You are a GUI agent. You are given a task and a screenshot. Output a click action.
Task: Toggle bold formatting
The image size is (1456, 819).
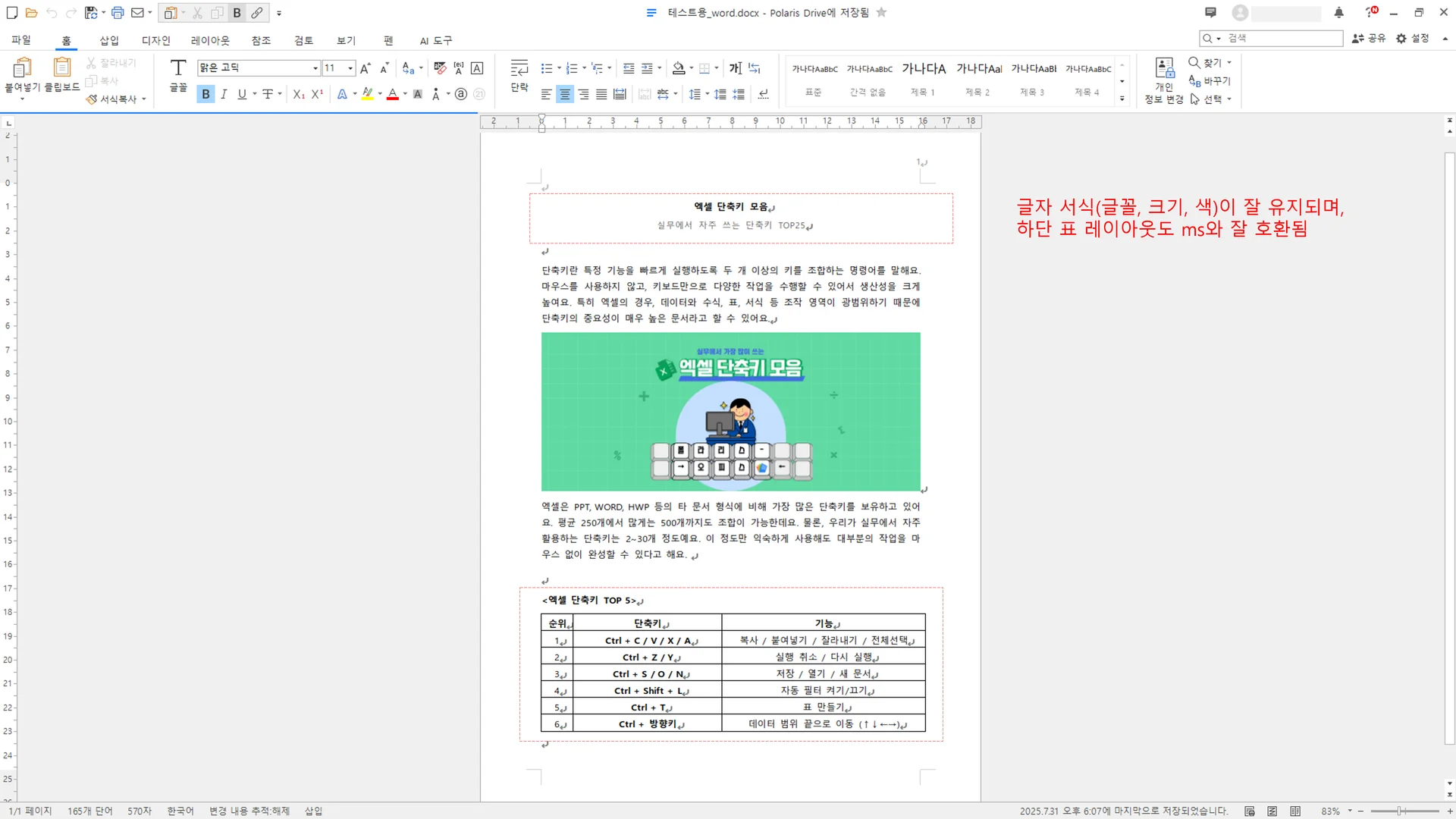click(205, 94)
